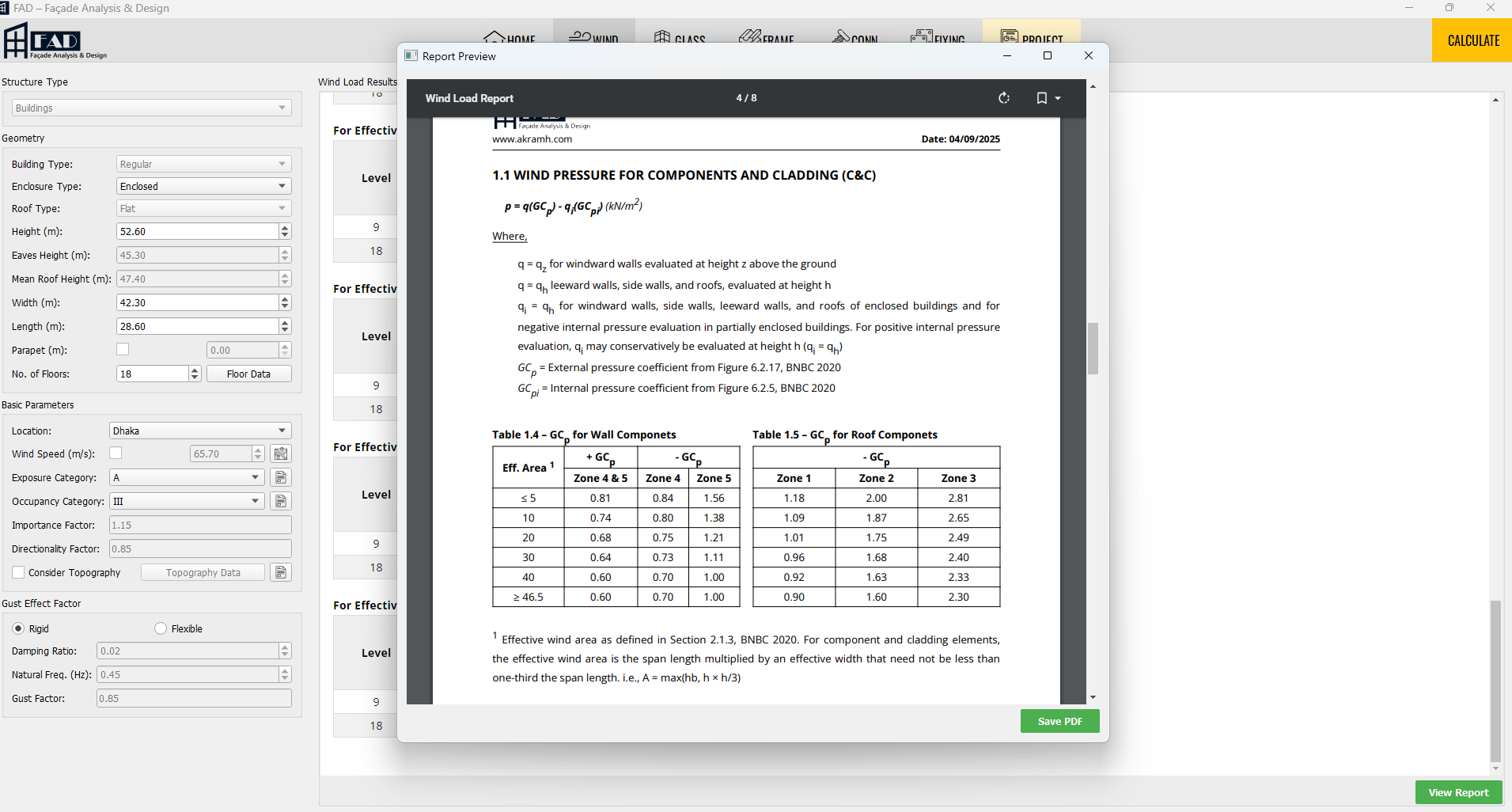The image size is (1512, 812).
Task: Rotate the report page in preview
Action: (x=1004, y=98)
